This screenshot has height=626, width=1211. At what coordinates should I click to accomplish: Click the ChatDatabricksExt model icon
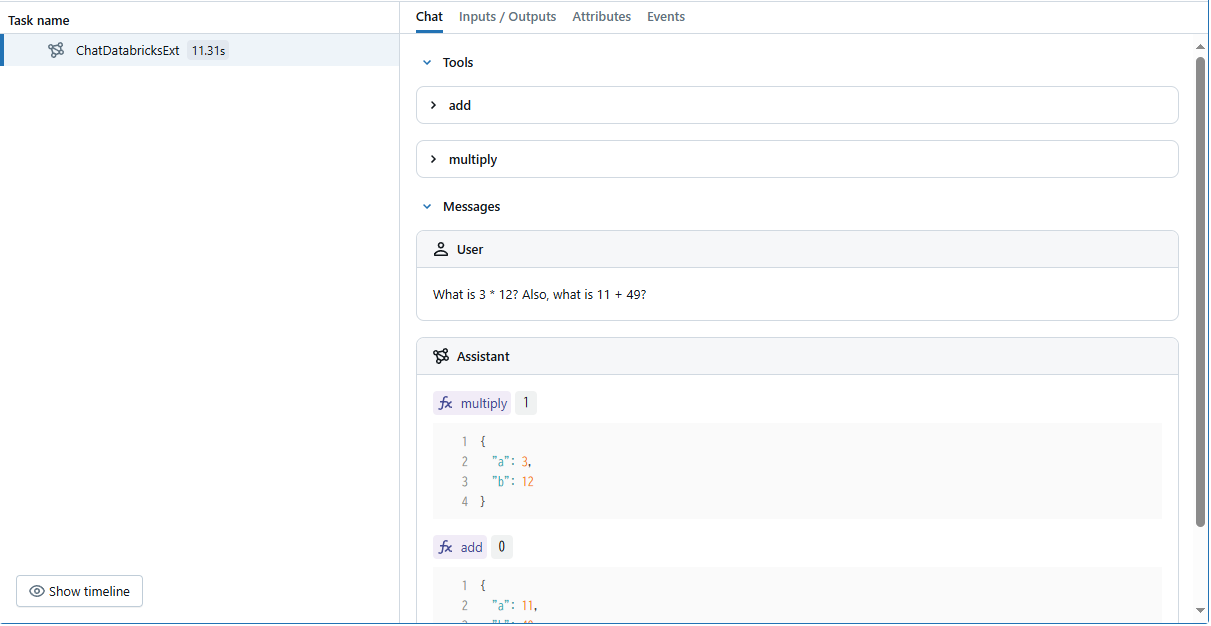coord(56,50)
